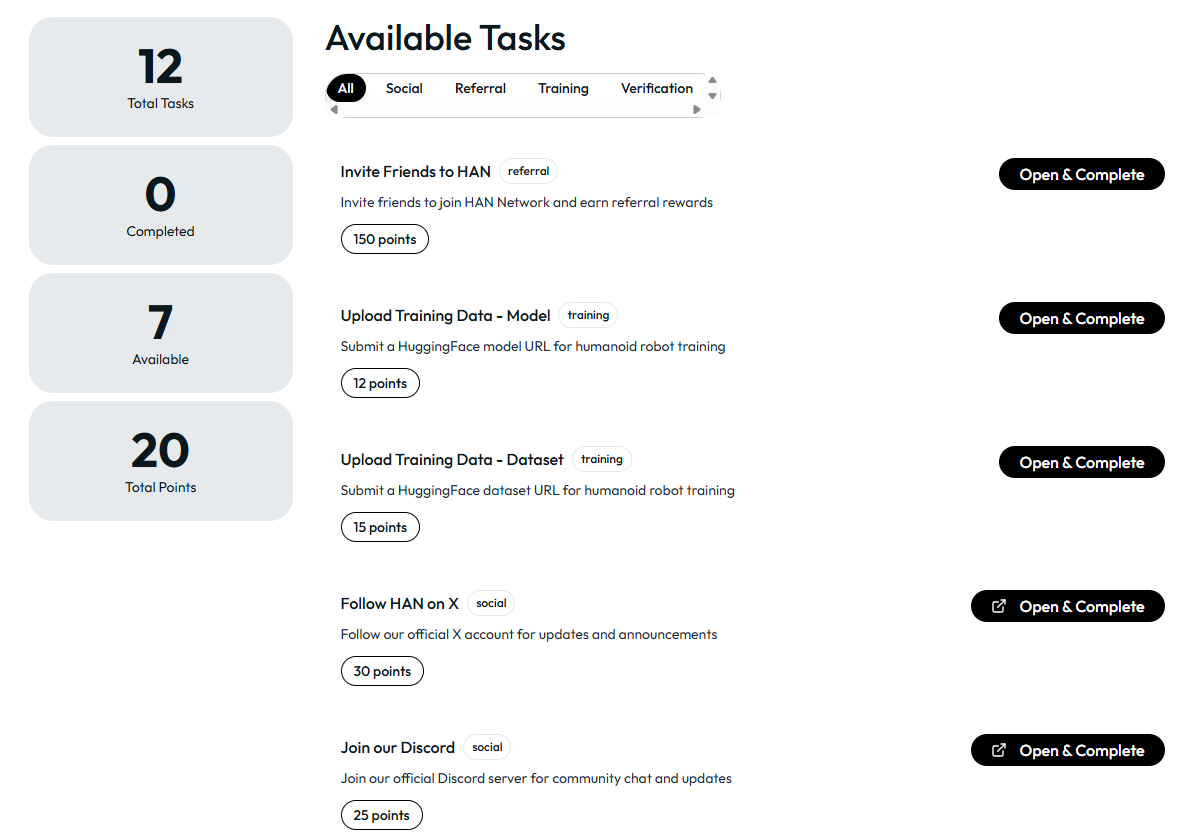Click the right scroll arrow under the filter tabs
The width and height of the screenshot is (1190, 838).
697,110
